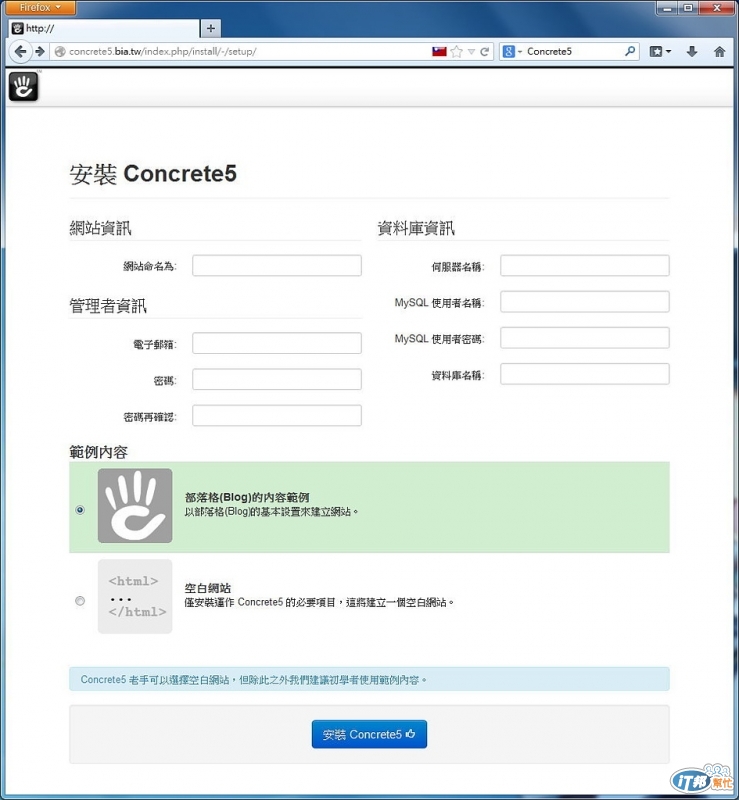Close the Firefox window

tap(717, 8)
